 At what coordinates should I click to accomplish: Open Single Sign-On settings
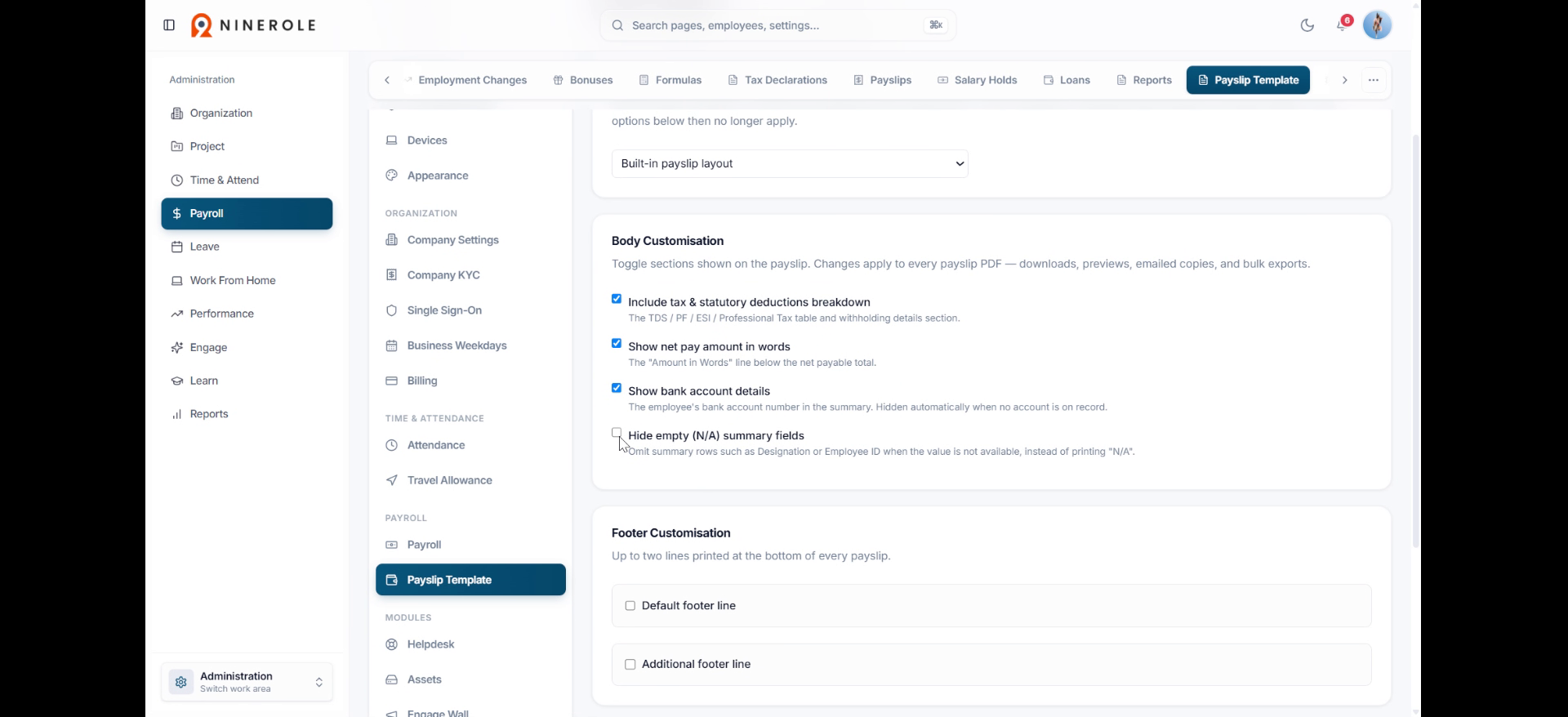pyautogui.click(x=470, y=310)
